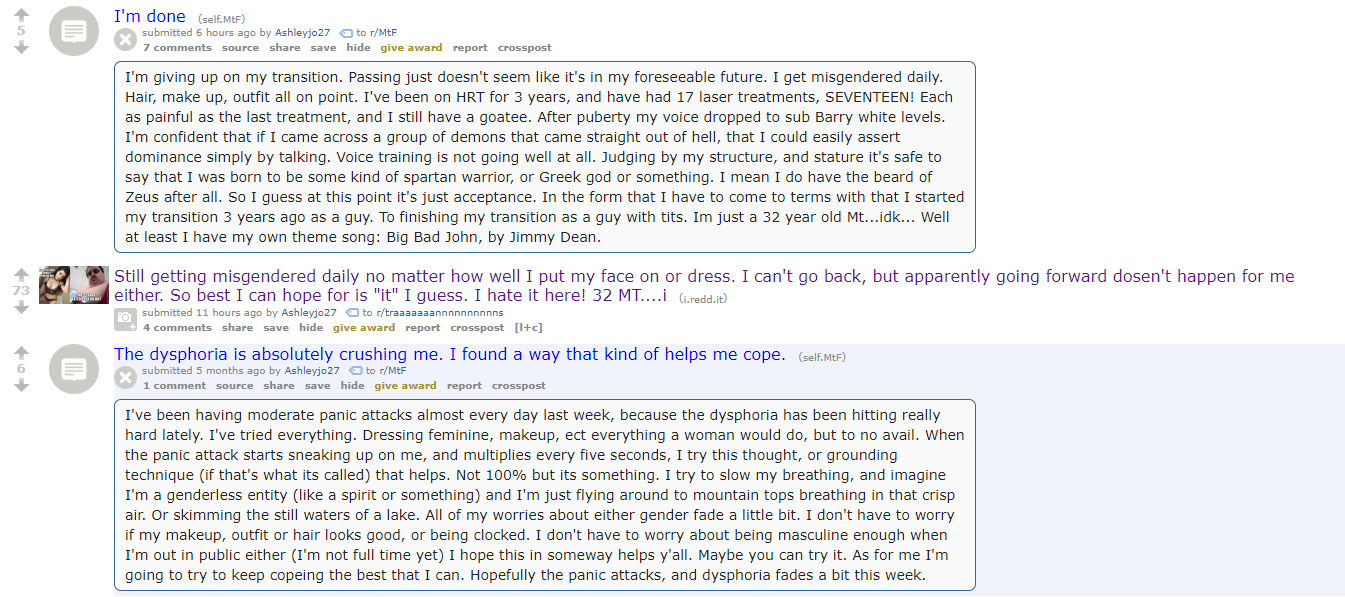Open the "I'm done" post title
The image size is (1345, 597).
(150, 16)
